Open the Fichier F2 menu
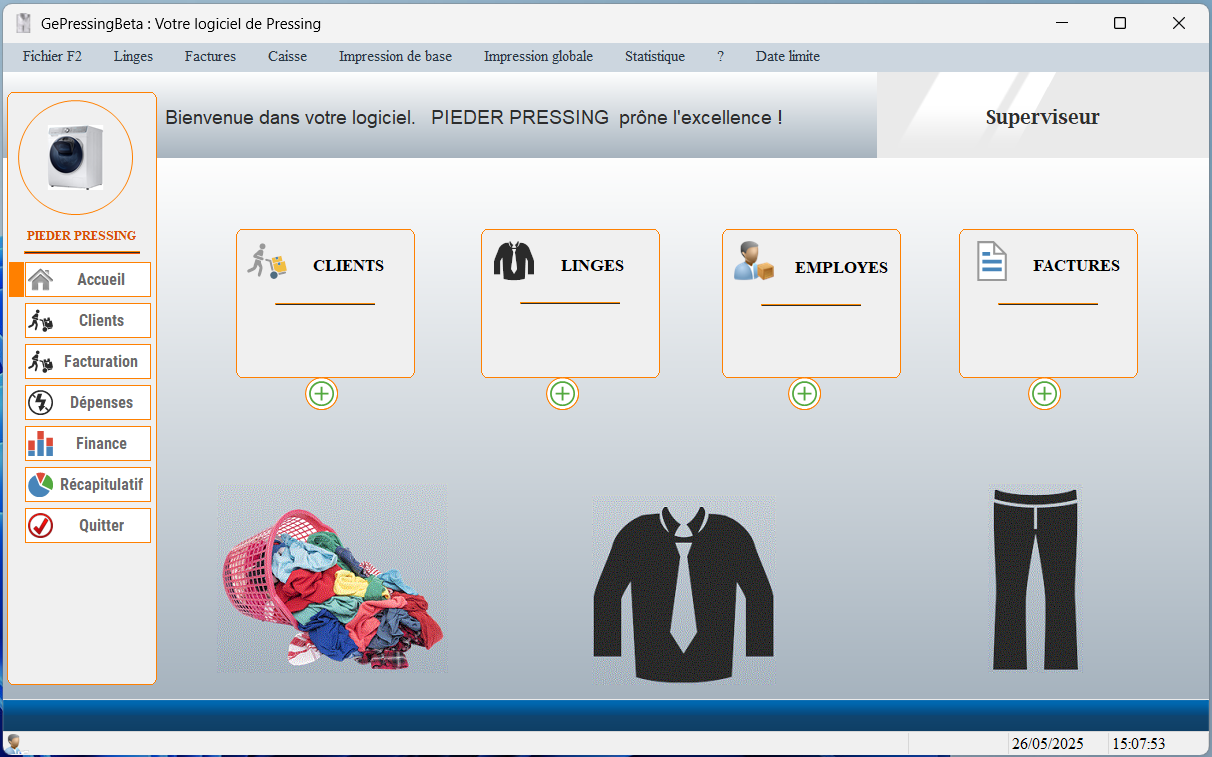Image resolution: width=1212 pixels, height=757 pixels. (52, 57)
